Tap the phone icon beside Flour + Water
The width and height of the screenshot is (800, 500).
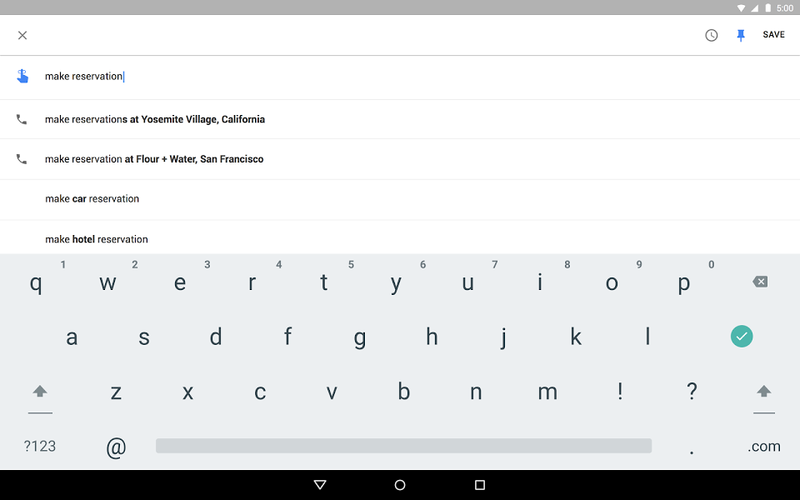21,159
